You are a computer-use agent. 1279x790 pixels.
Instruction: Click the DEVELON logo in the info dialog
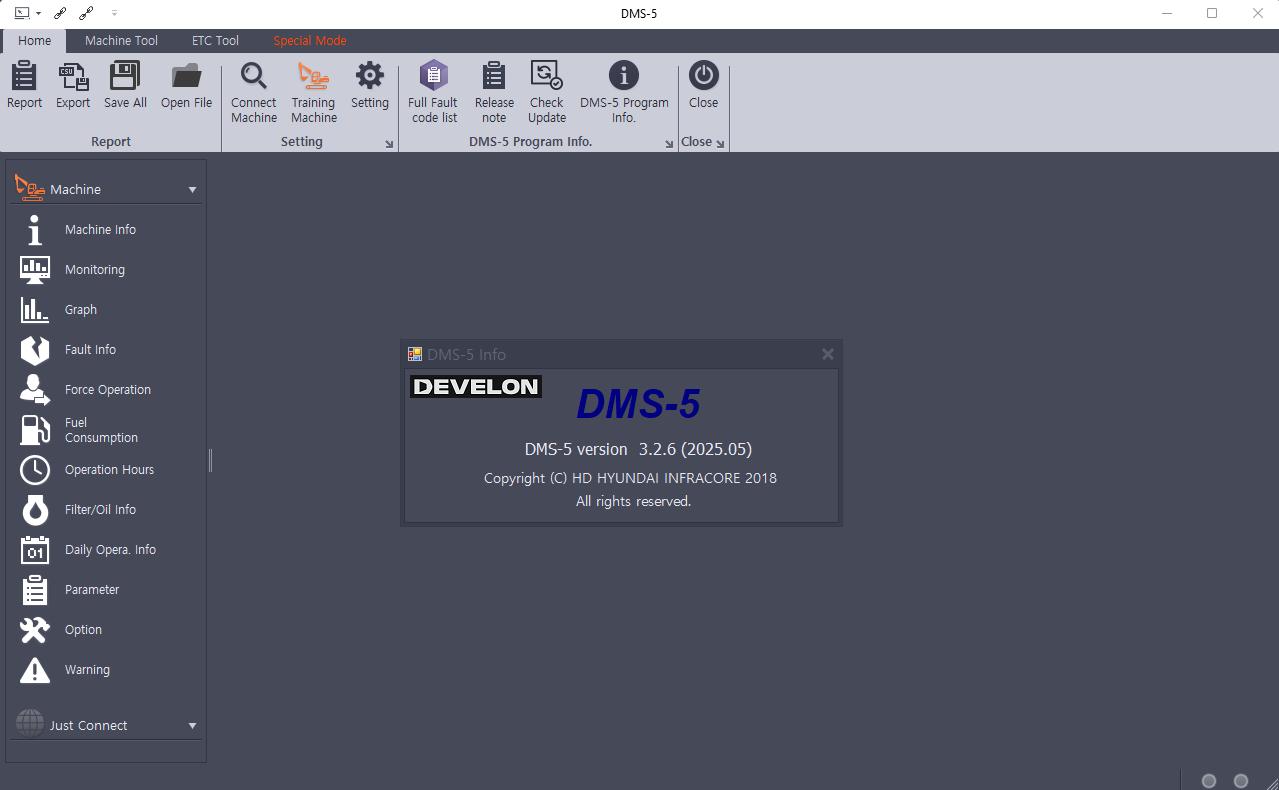476,387
